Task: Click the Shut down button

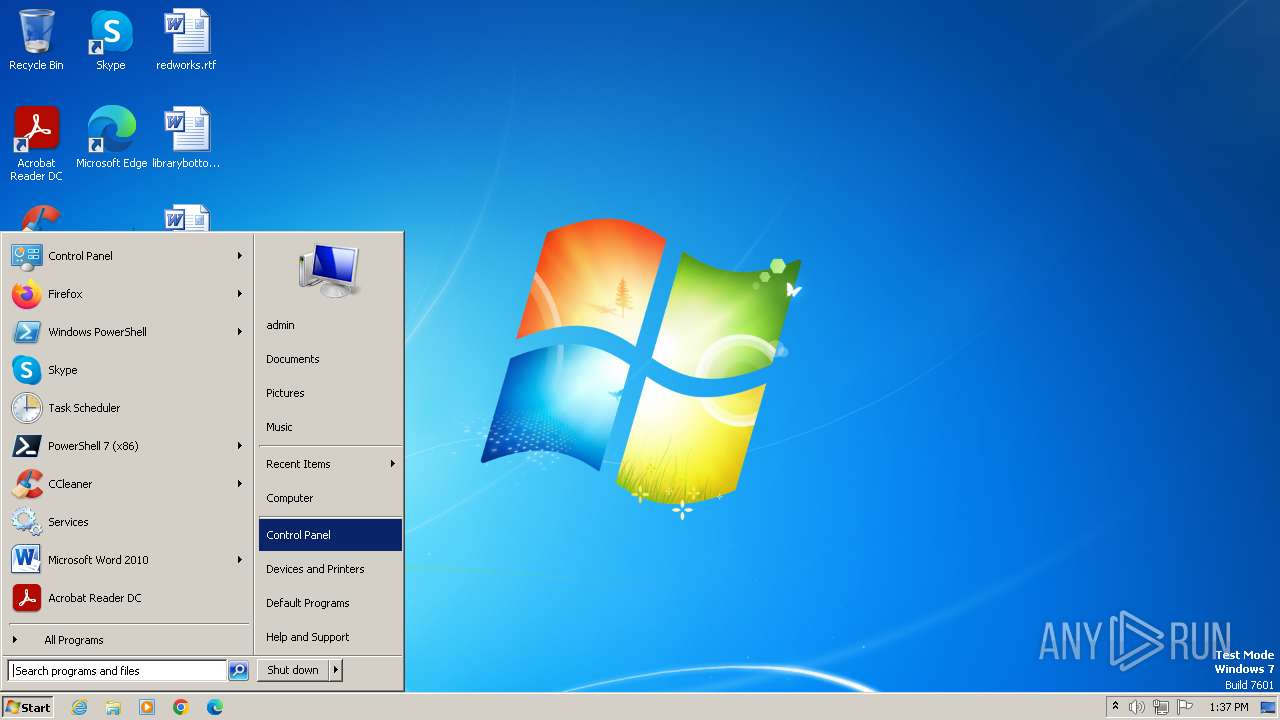Action: (293, 670)
